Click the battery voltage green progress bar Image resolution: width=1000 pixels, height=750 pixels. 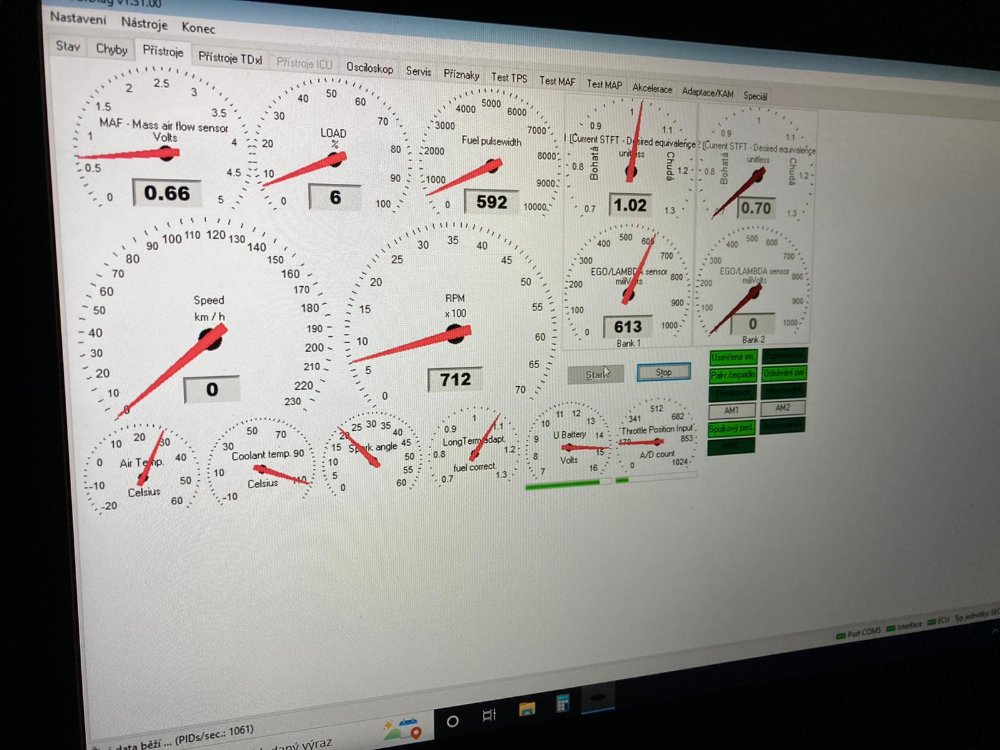[562, 483]
